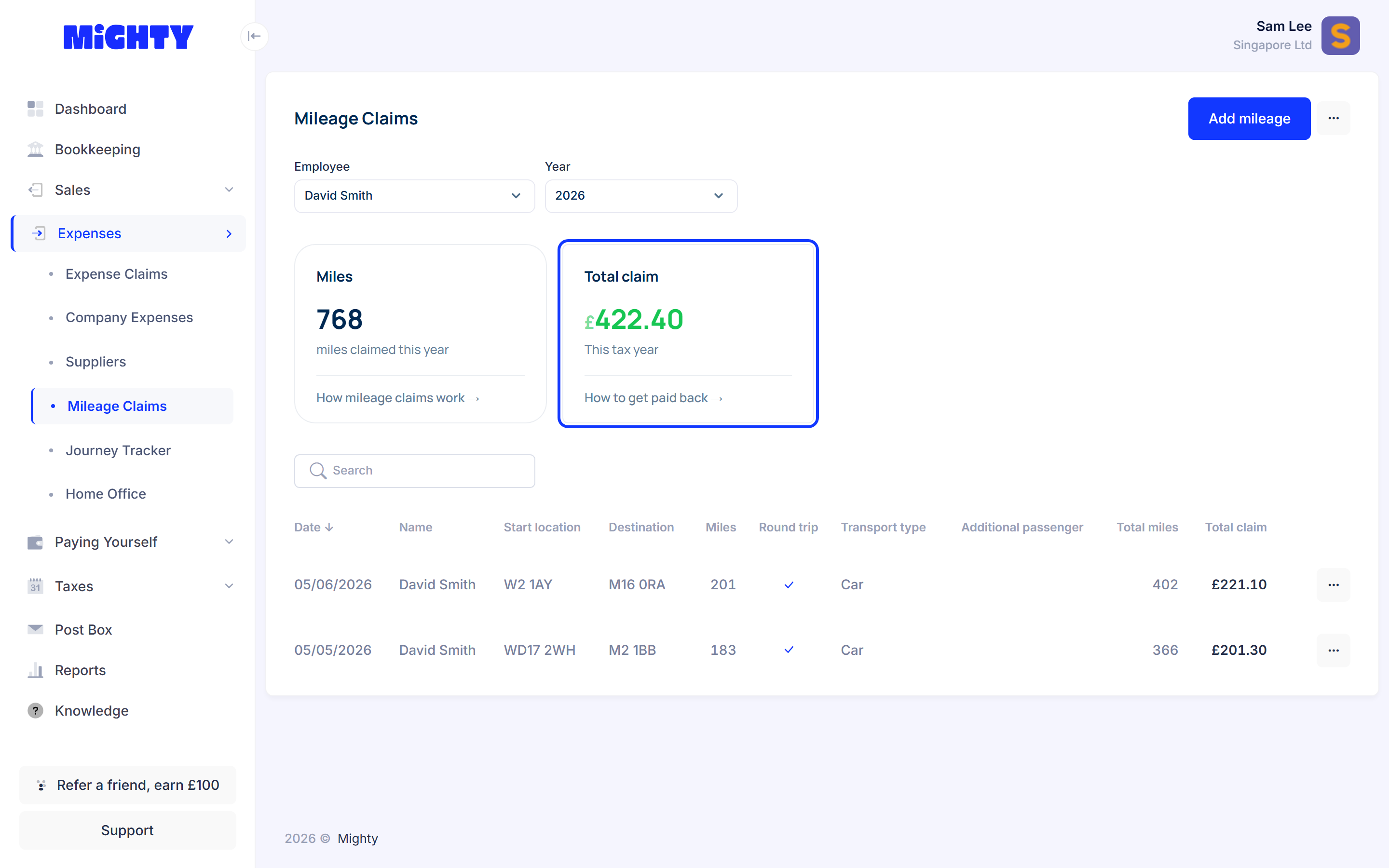Expand the Paying Yourself chevron
This screenshot has width=1389, height=868.
coord(229,542)
